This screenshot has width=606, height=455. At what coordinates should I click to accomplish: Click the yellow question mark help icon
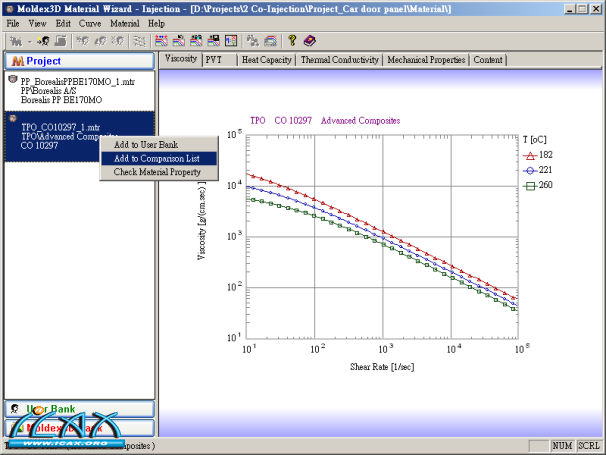click(292, 41)
